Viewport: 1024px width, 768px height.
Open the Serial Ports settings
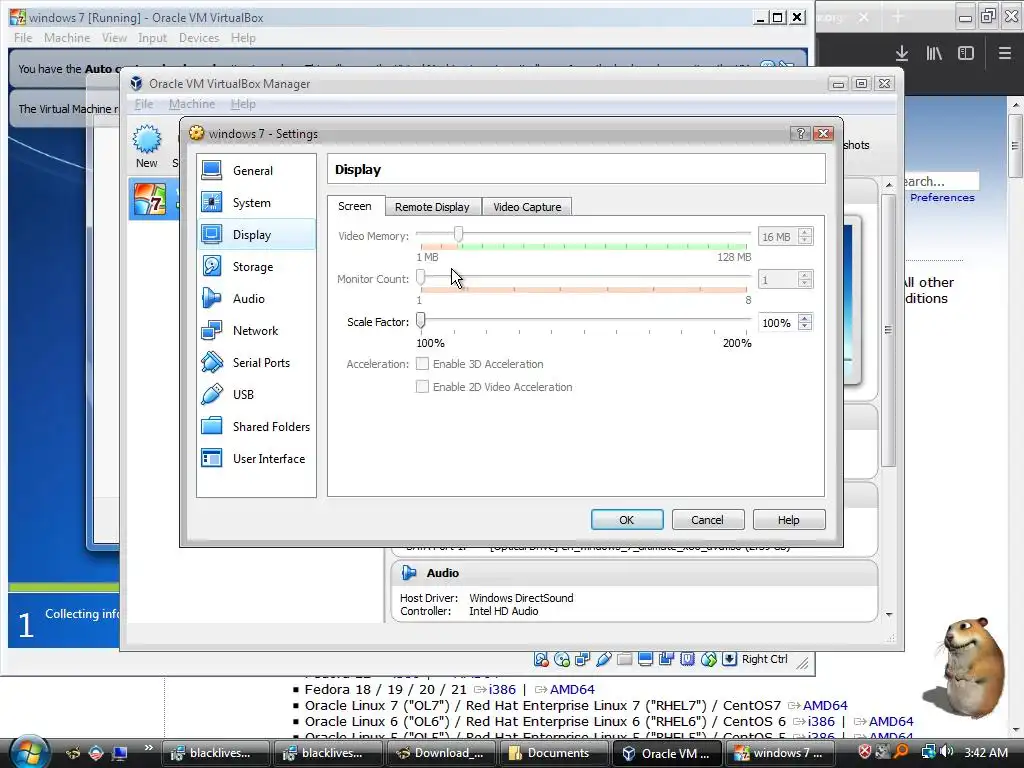(x=256, y=362)
